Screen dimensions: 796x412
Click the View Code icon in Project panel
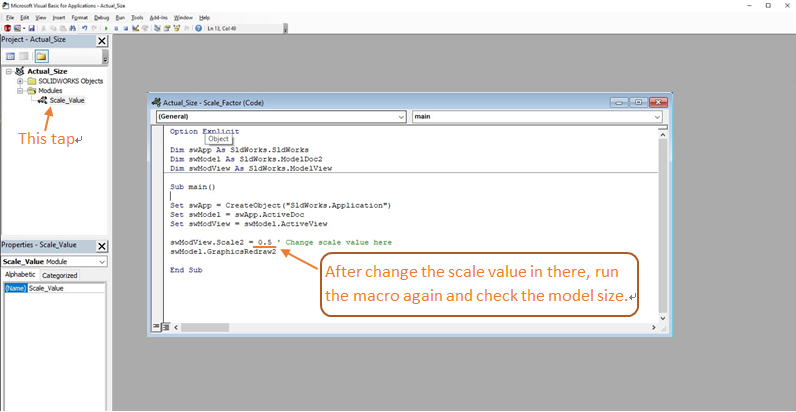click(x=10, y=56)
